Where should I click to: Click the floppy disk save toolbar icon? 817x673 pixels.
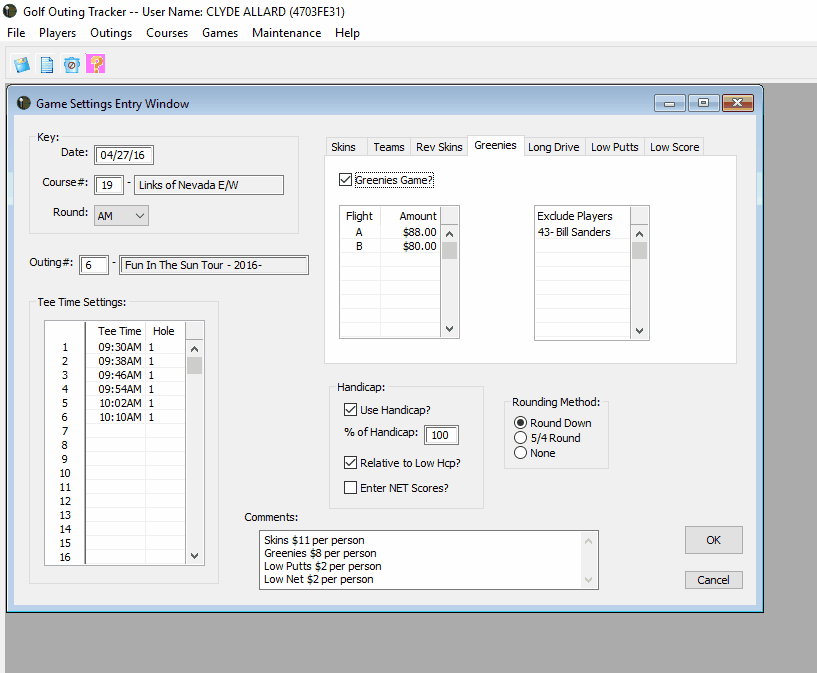22,64
